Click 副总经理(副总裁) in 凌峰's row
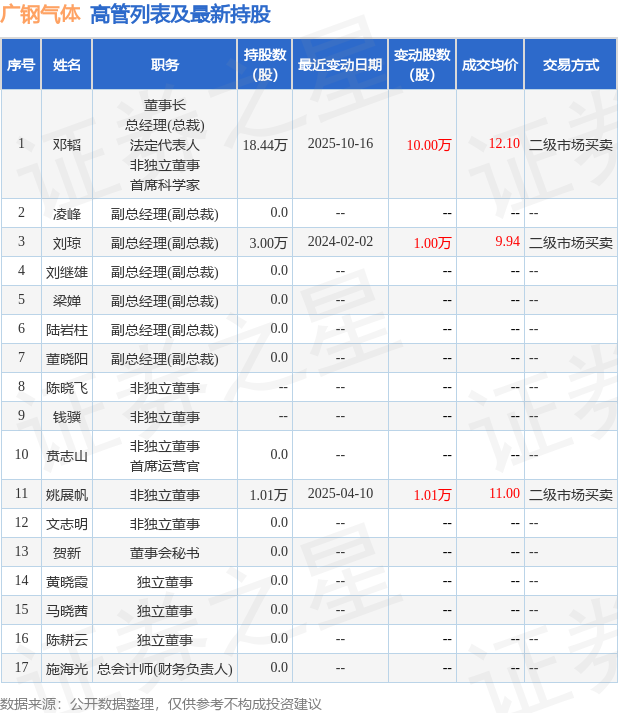The width and height of the screenshot is (618, 713). 165,214
